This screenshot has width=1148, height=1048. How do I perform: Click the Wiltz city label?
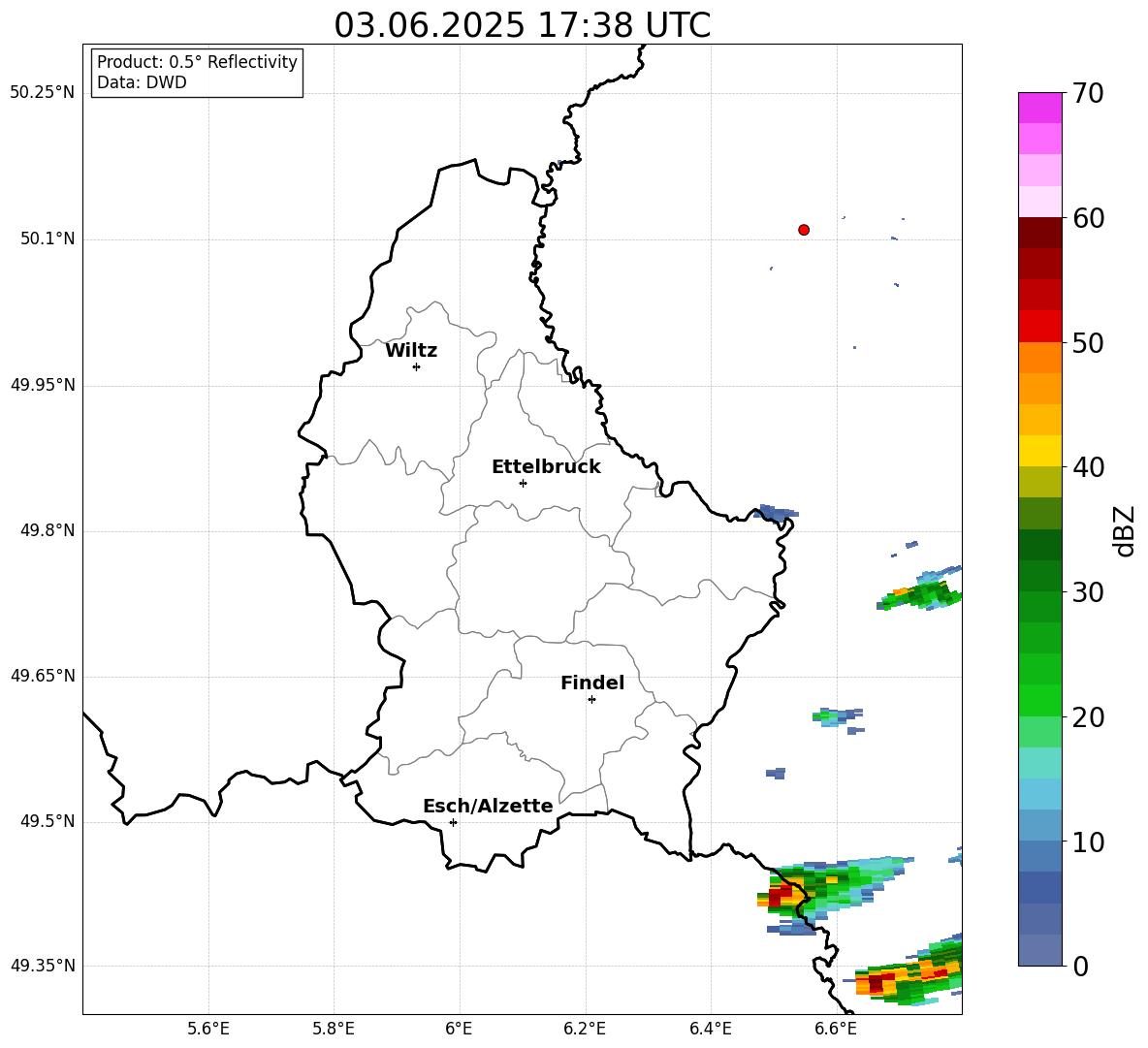411,351
